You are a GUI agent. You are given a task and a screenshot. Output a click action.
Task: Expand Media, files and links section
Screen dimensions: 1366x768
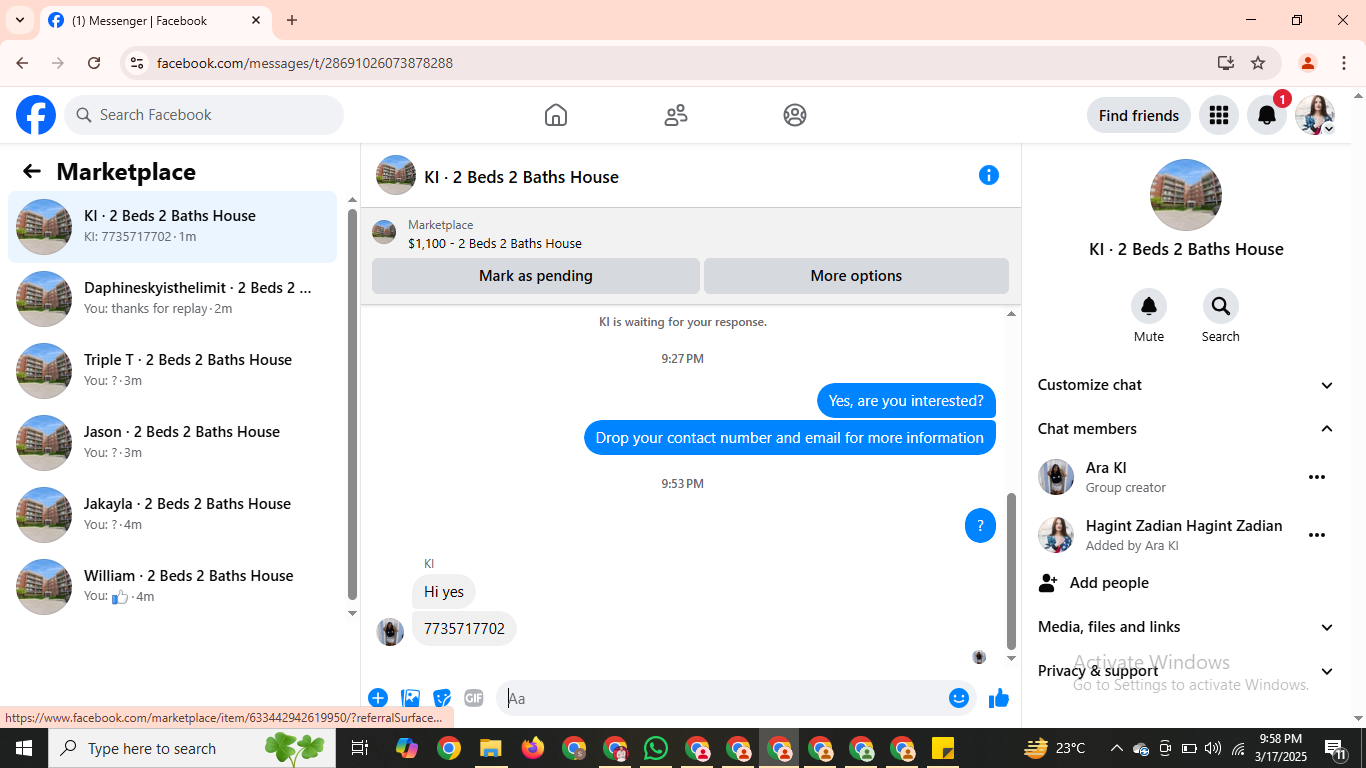click(x=1186, y=627)
